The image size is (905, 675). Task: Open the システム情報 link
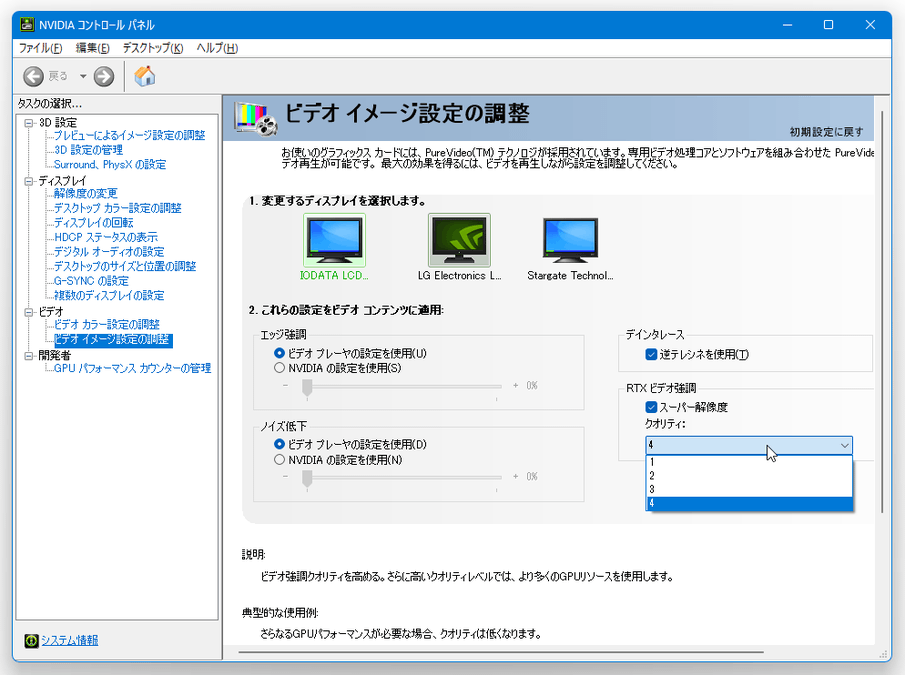(69, 640)
